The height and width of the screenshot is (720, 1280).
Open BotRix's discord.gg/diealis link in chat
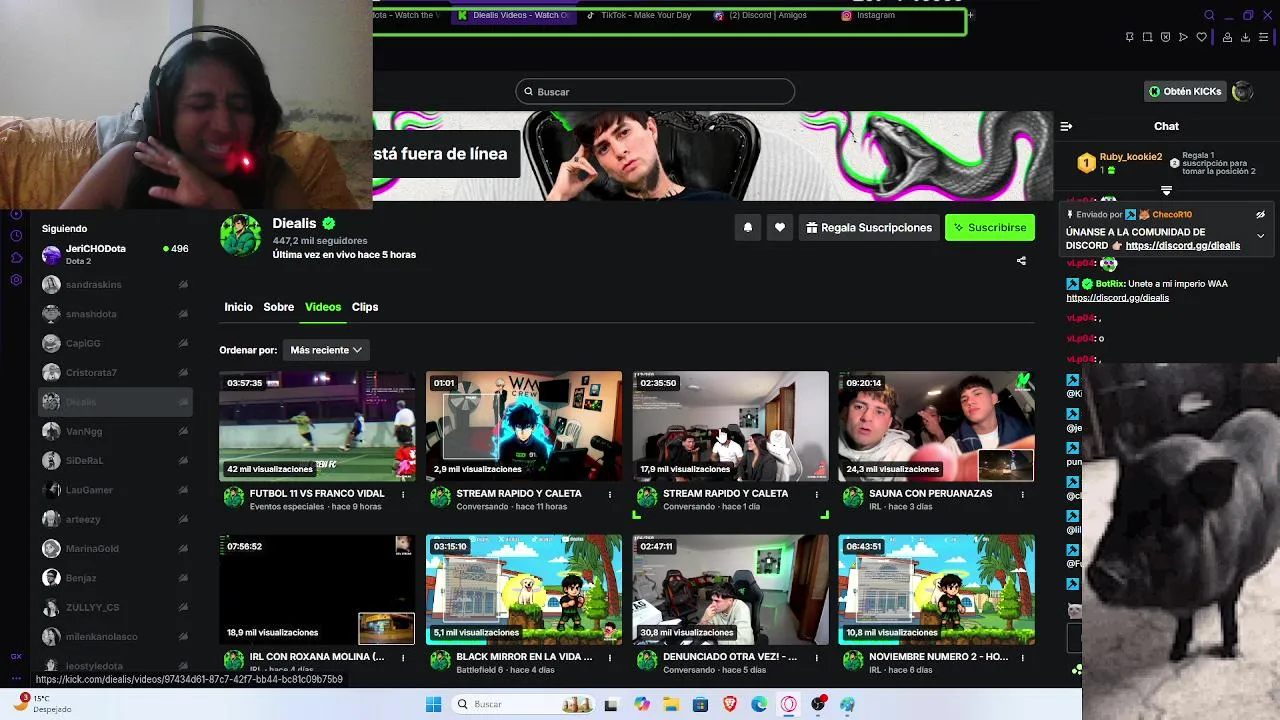coord(1117,298)
